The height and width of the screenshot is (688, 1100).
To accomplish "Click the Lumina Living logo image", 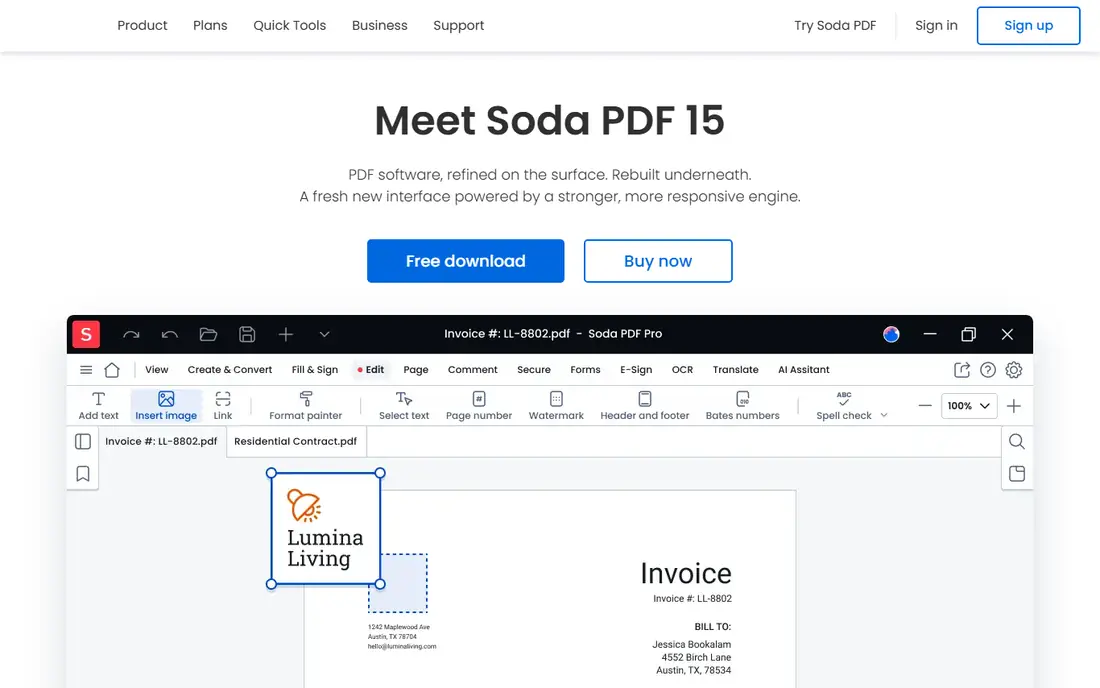I will pyautogui.click(x=326, y=529).
